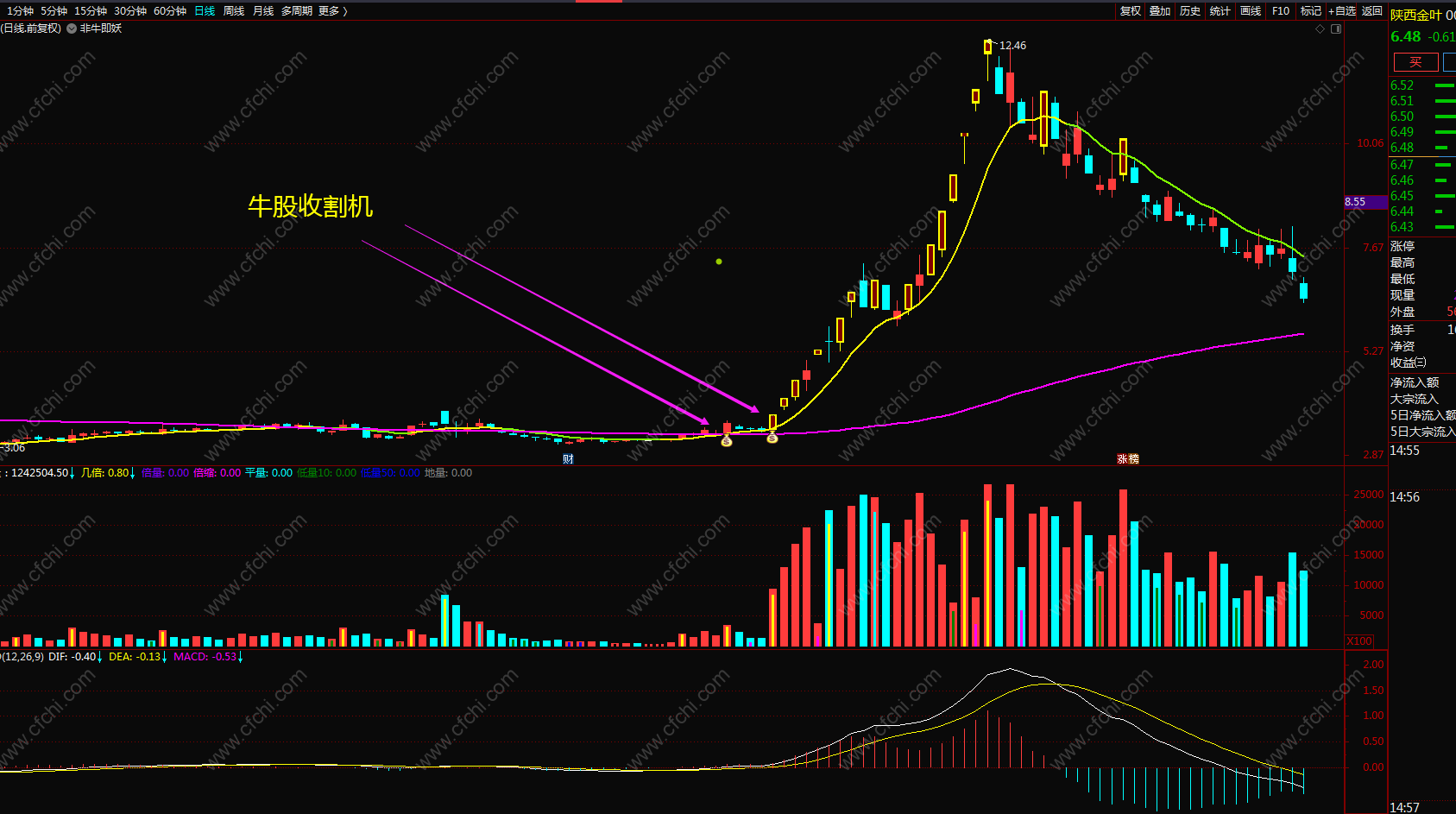Select the 6.43 bid price
Image resolution: width=1456 pixels, height=814 pixels.
click(x=1402, y=227)
